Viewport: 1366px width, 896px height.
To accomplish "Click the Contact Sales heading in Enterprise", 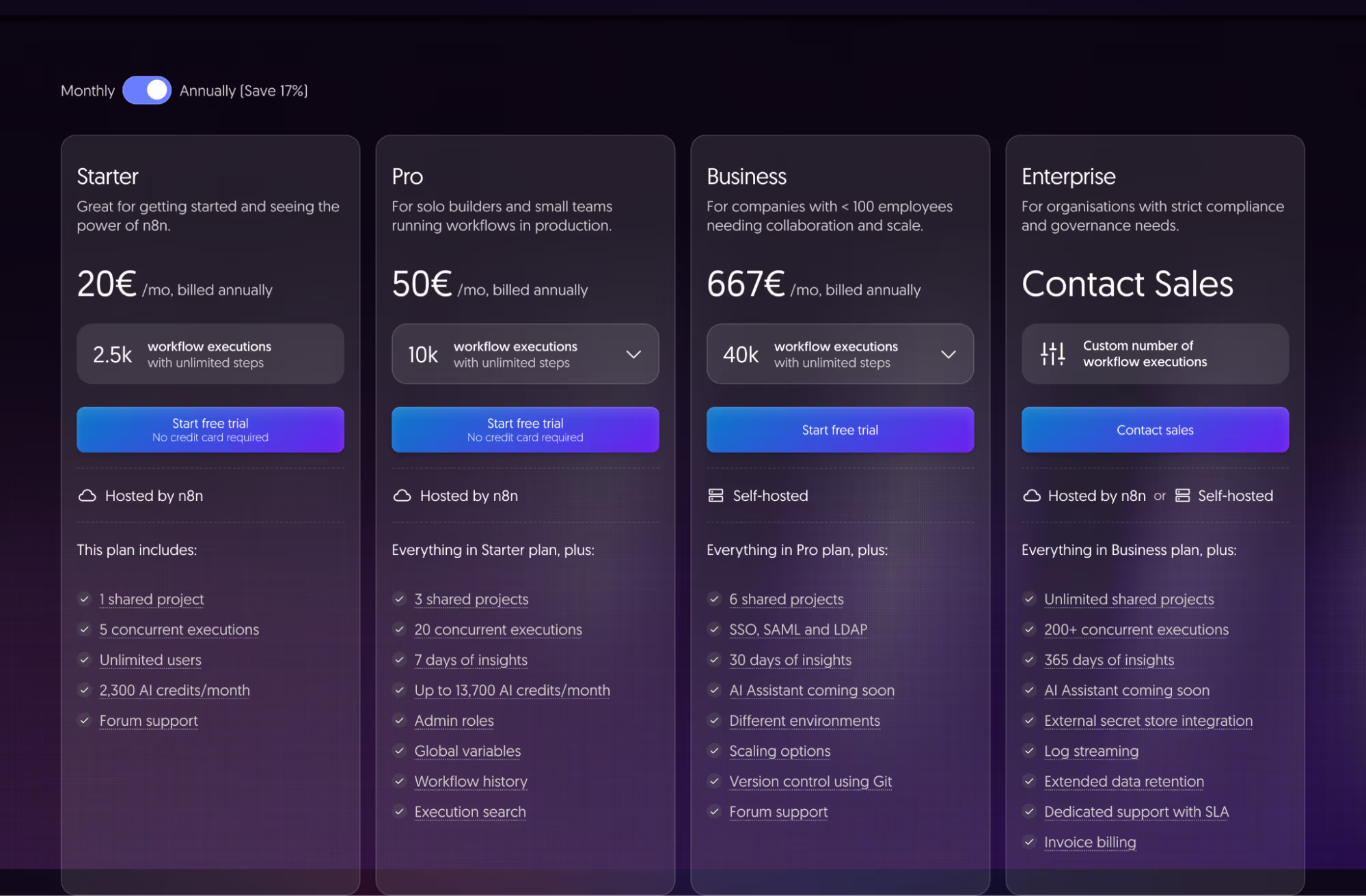I will (x=1128, y=284).
